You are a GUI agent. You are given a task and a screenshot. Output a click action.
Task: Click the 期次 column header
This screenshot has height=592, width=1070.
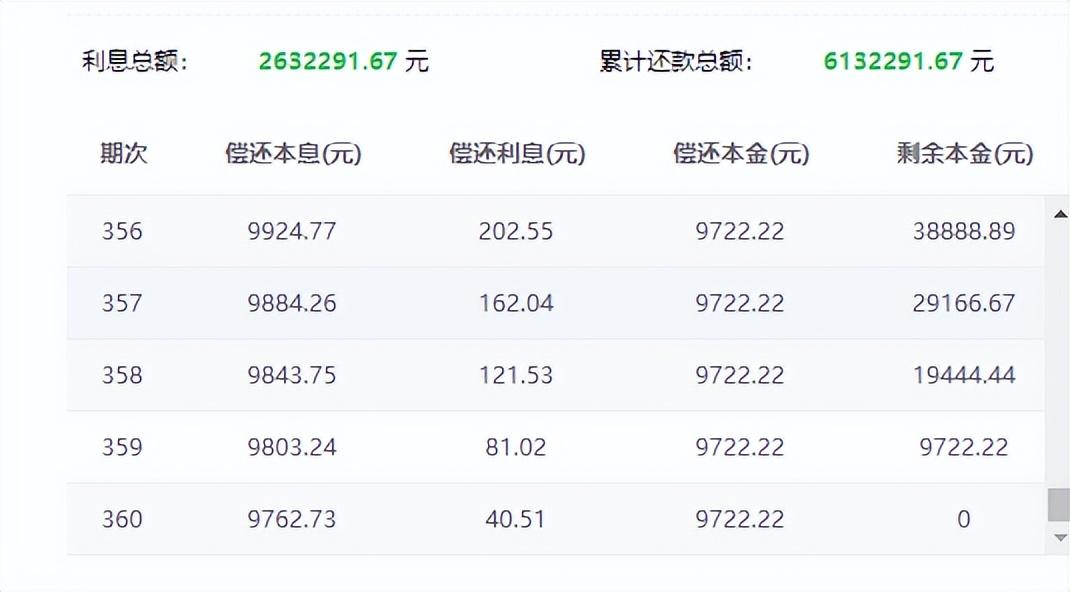[x=124, y=154]
